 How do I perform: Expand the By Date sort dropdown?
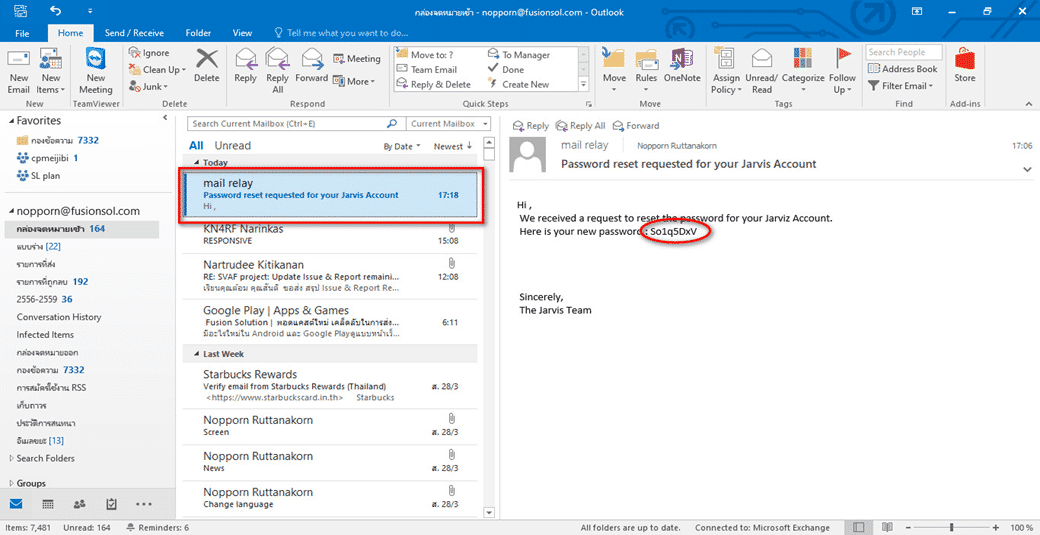[x=402, y=146]
